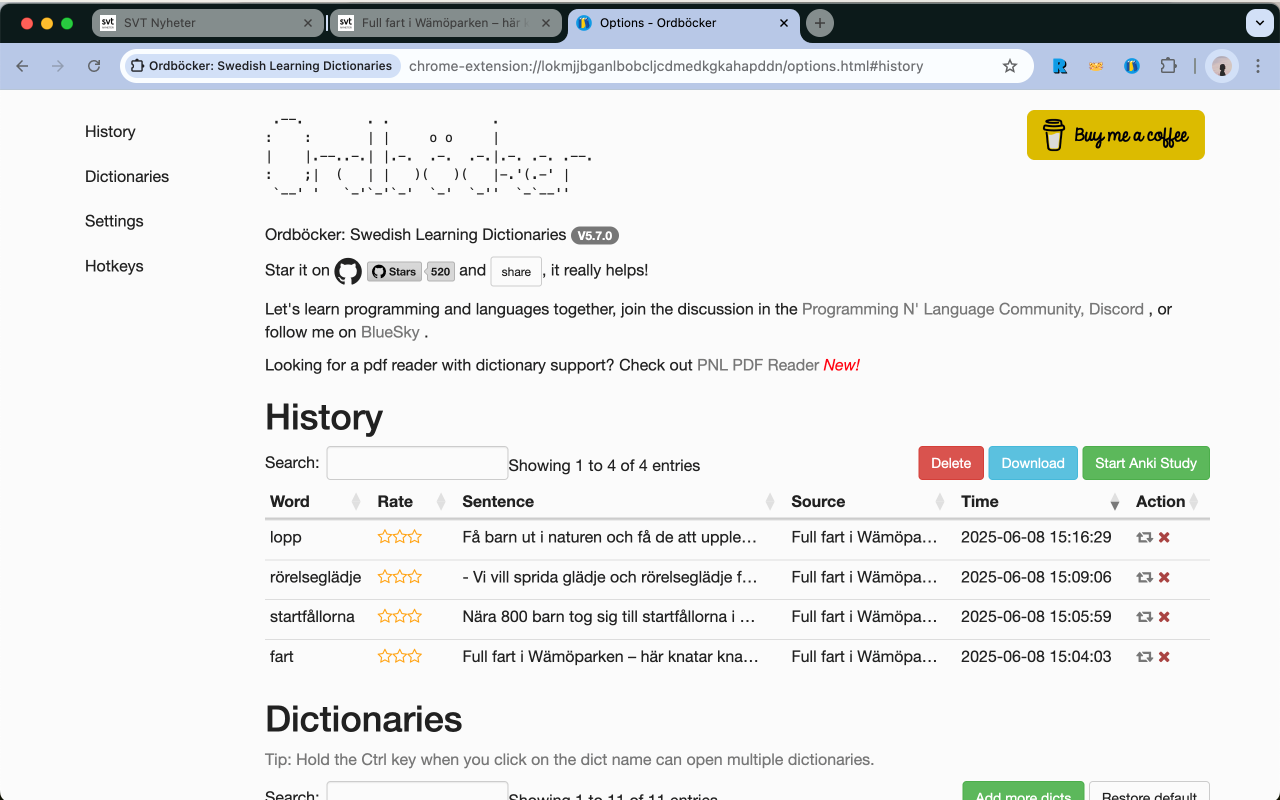Click the browser address bar URL

coord(666,66)
